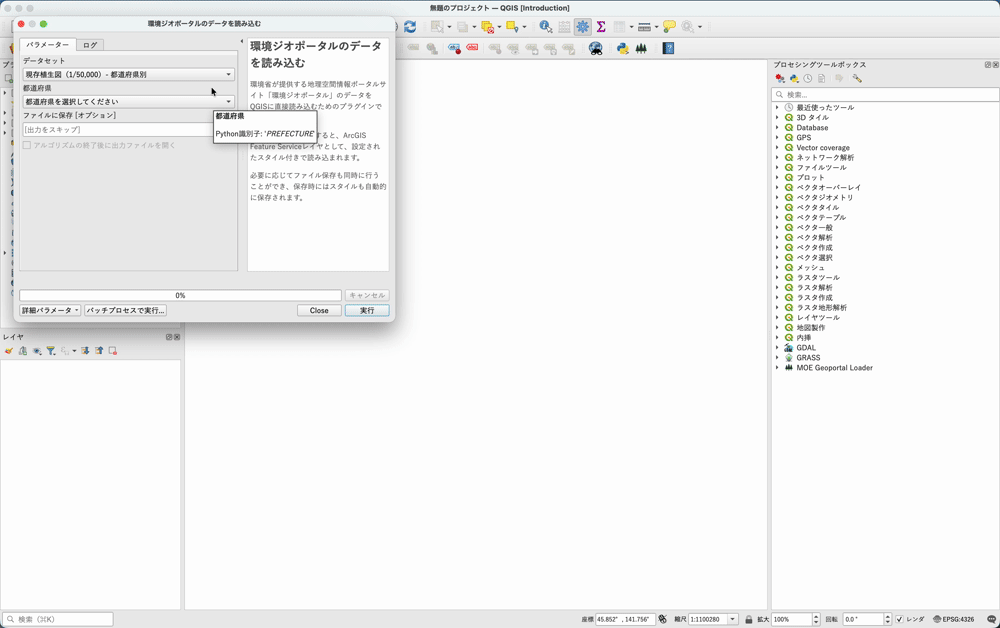Click the refresh map icon in the toolbar
This screenshot has width=1000, height=628.
[409, 27]
